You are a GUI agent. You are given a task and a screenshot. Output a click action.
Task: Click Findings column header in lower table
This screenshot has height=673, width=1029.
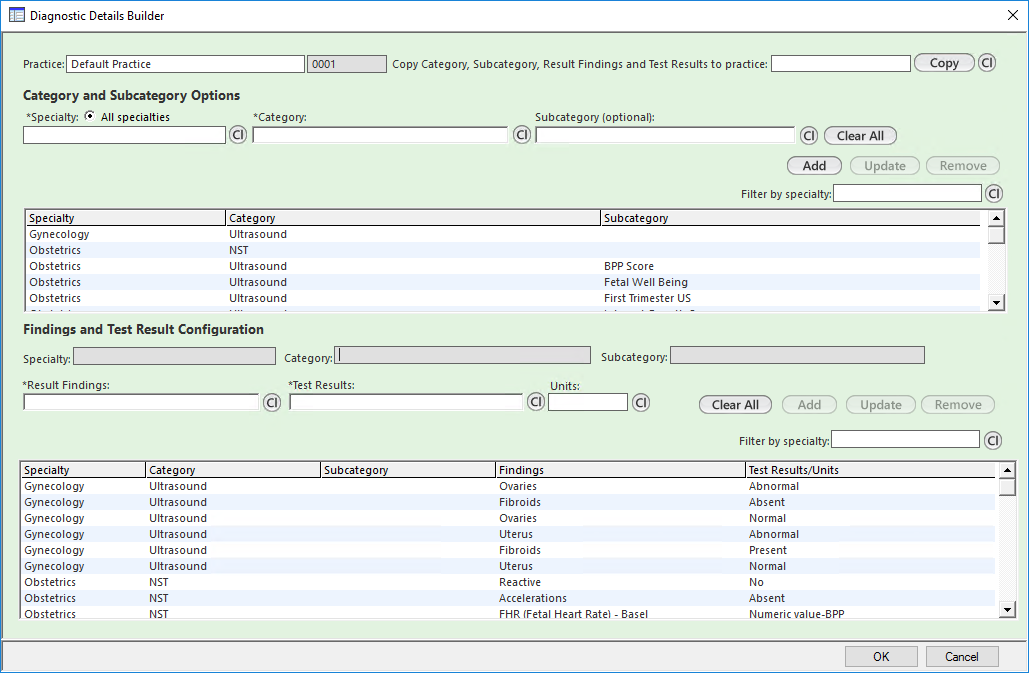(620, 470)
